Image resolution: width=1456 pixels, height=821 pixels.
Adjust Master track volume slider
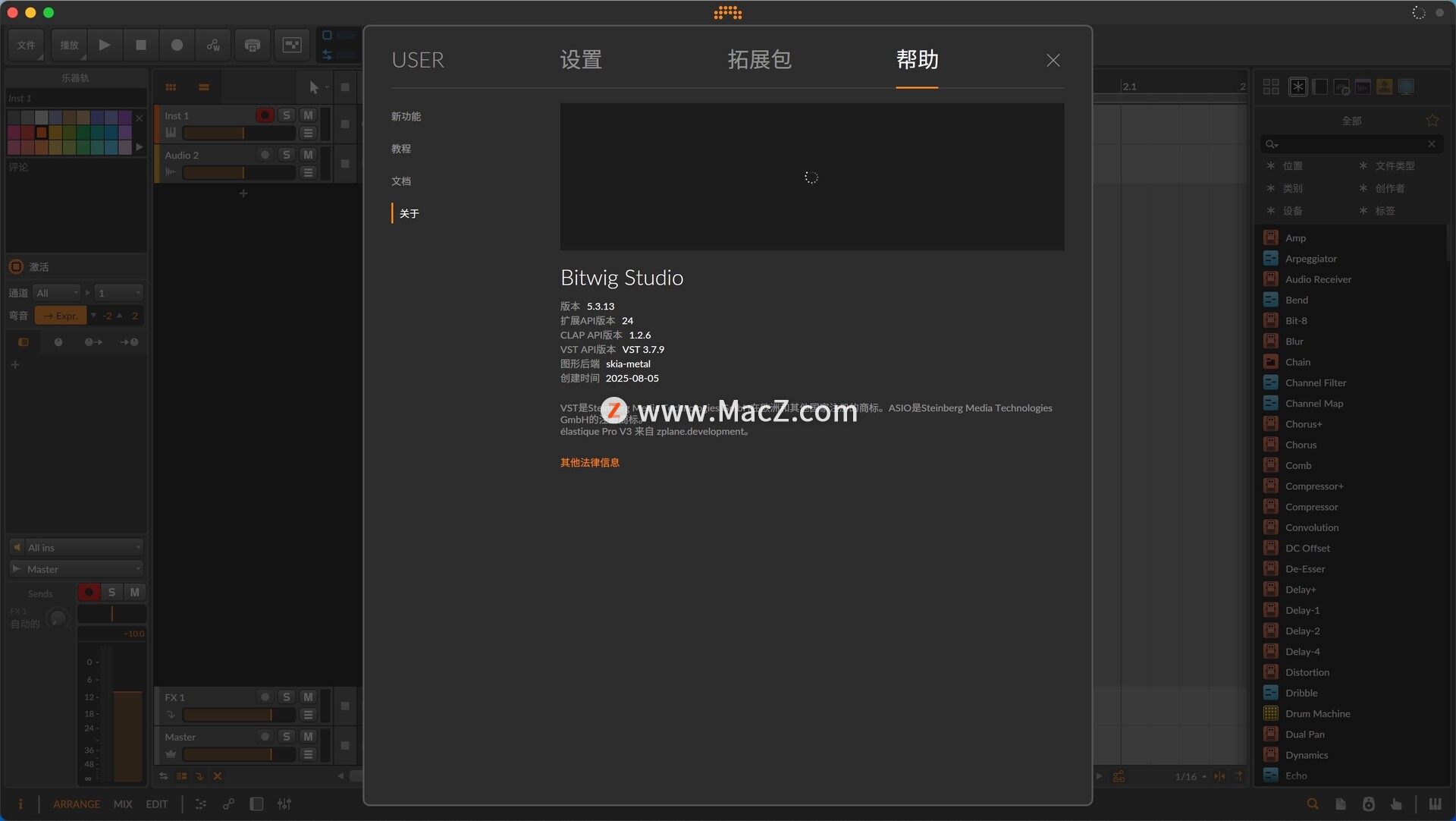[x=239, y=754]
